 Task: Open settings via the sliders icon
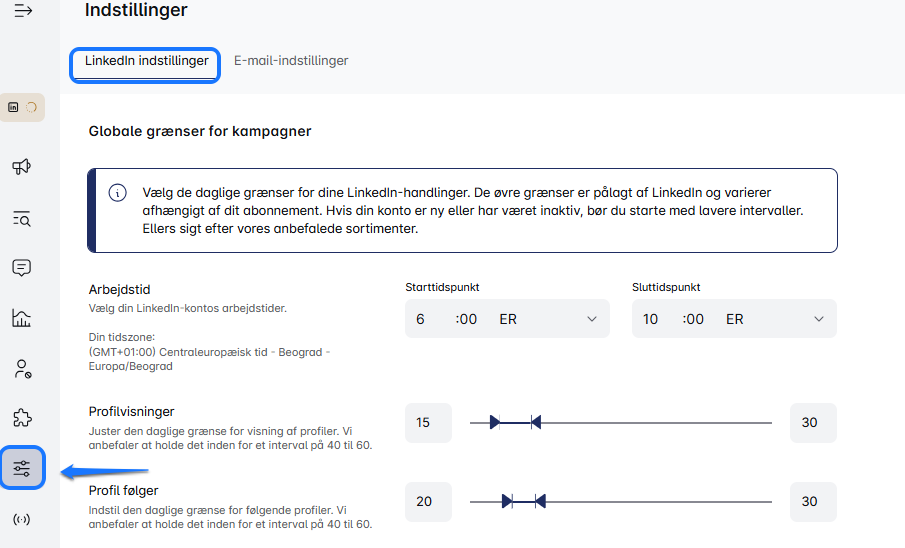click(x=22, y=468)
